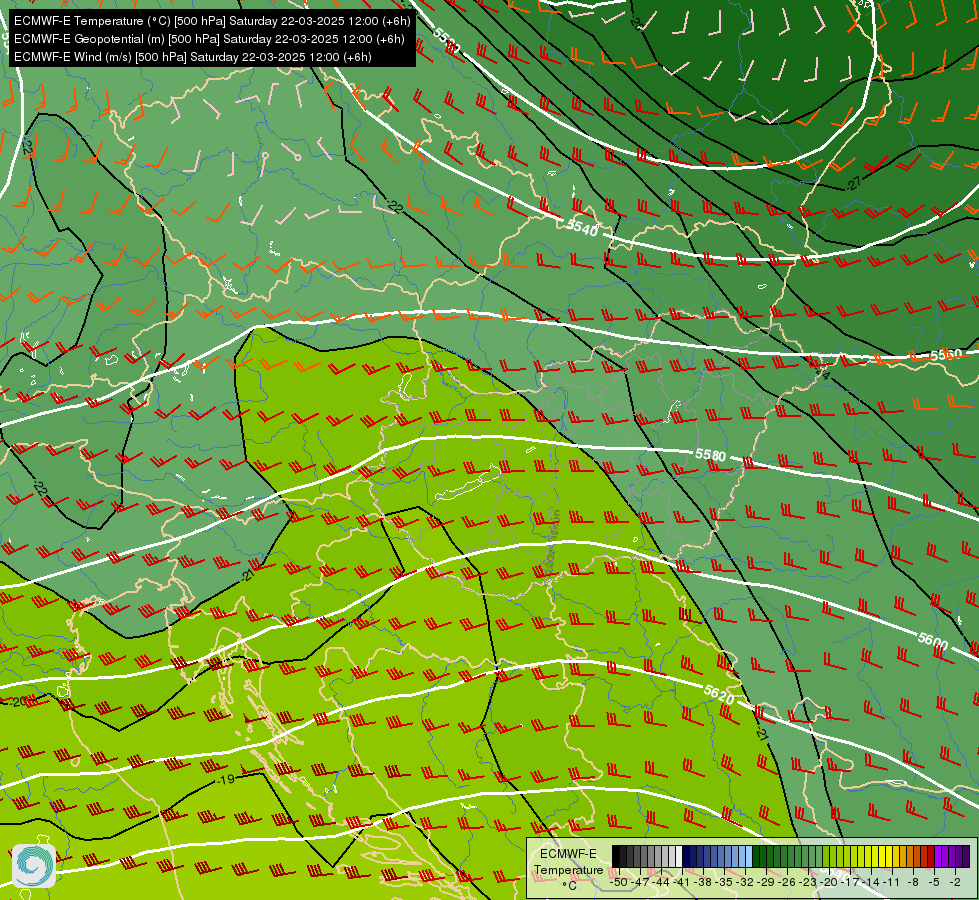979x900 pixels.
Task: Select the 5620 geopotential contour label
Action: click(719, 694)
